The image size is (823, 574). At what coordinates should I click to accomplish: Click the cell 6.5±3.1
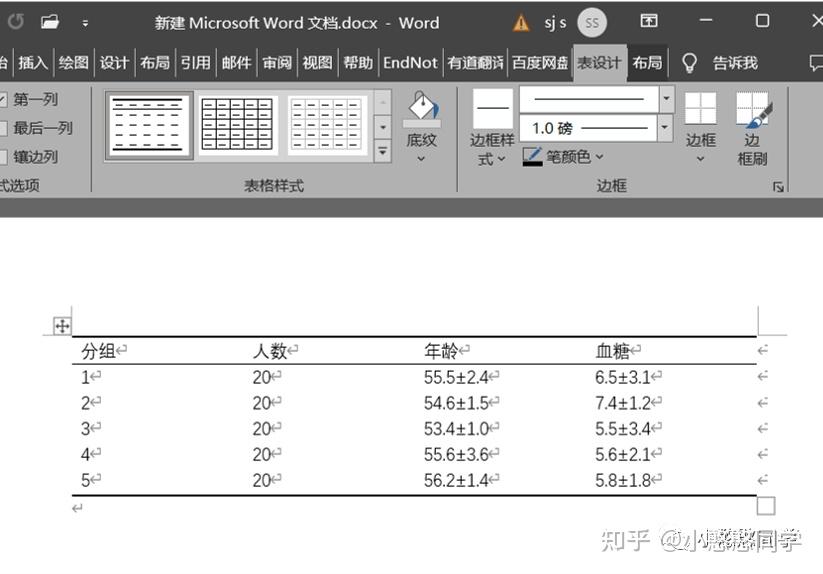coord(622,377)
